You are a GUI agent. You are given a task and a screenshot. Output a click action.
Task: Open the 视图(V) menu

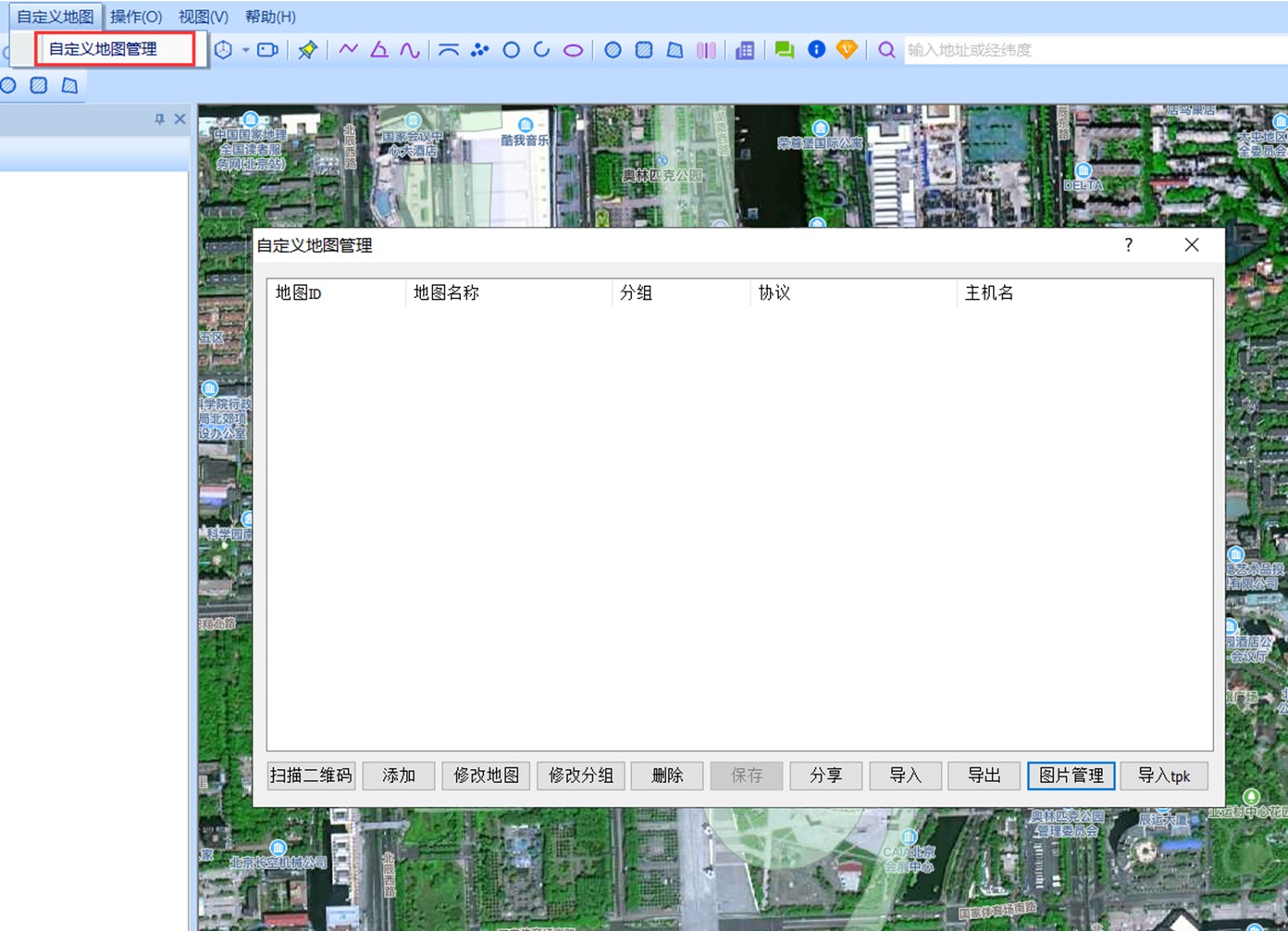coord(204,17)
